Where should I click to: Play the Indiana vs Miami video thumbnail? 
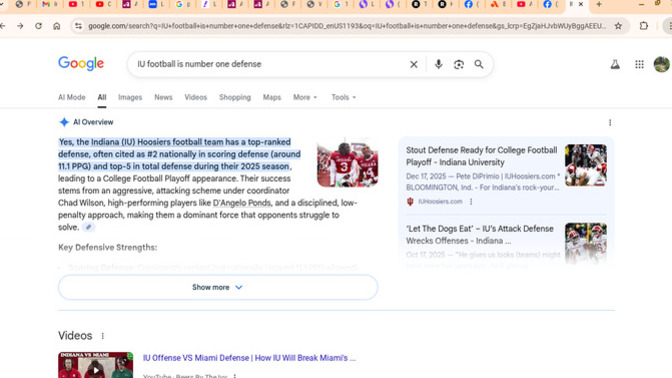point(96,365)
